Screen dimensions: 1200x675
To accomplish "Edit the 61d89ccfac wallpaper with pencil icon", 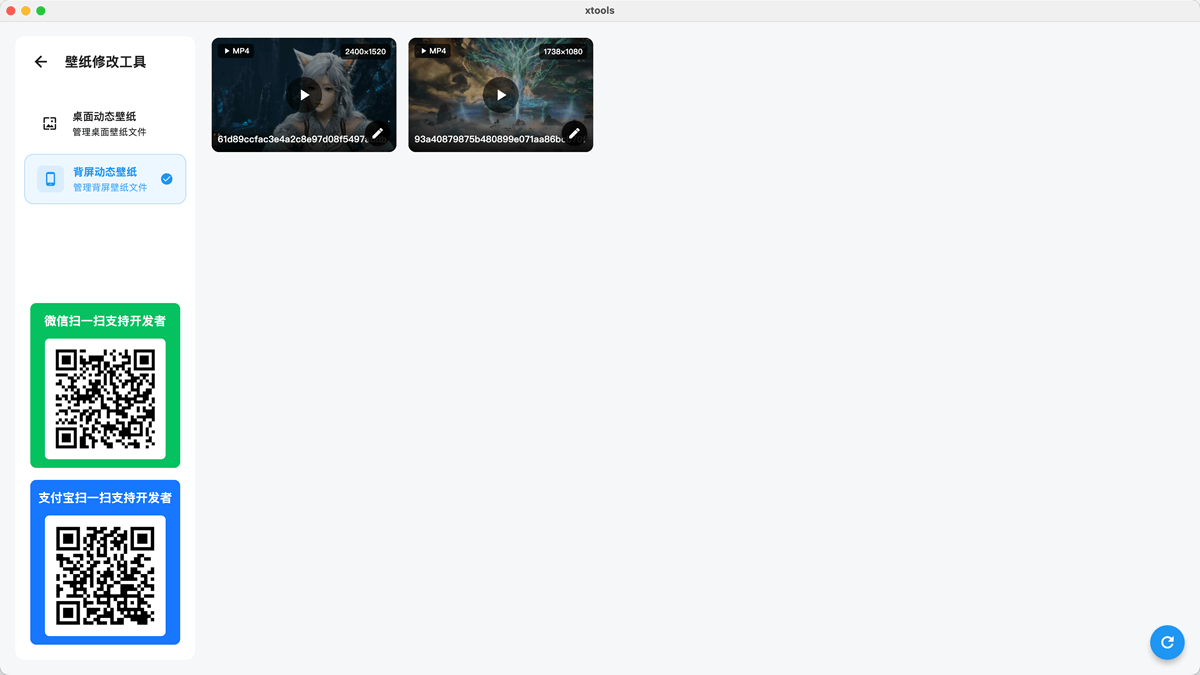I will 377,133.
